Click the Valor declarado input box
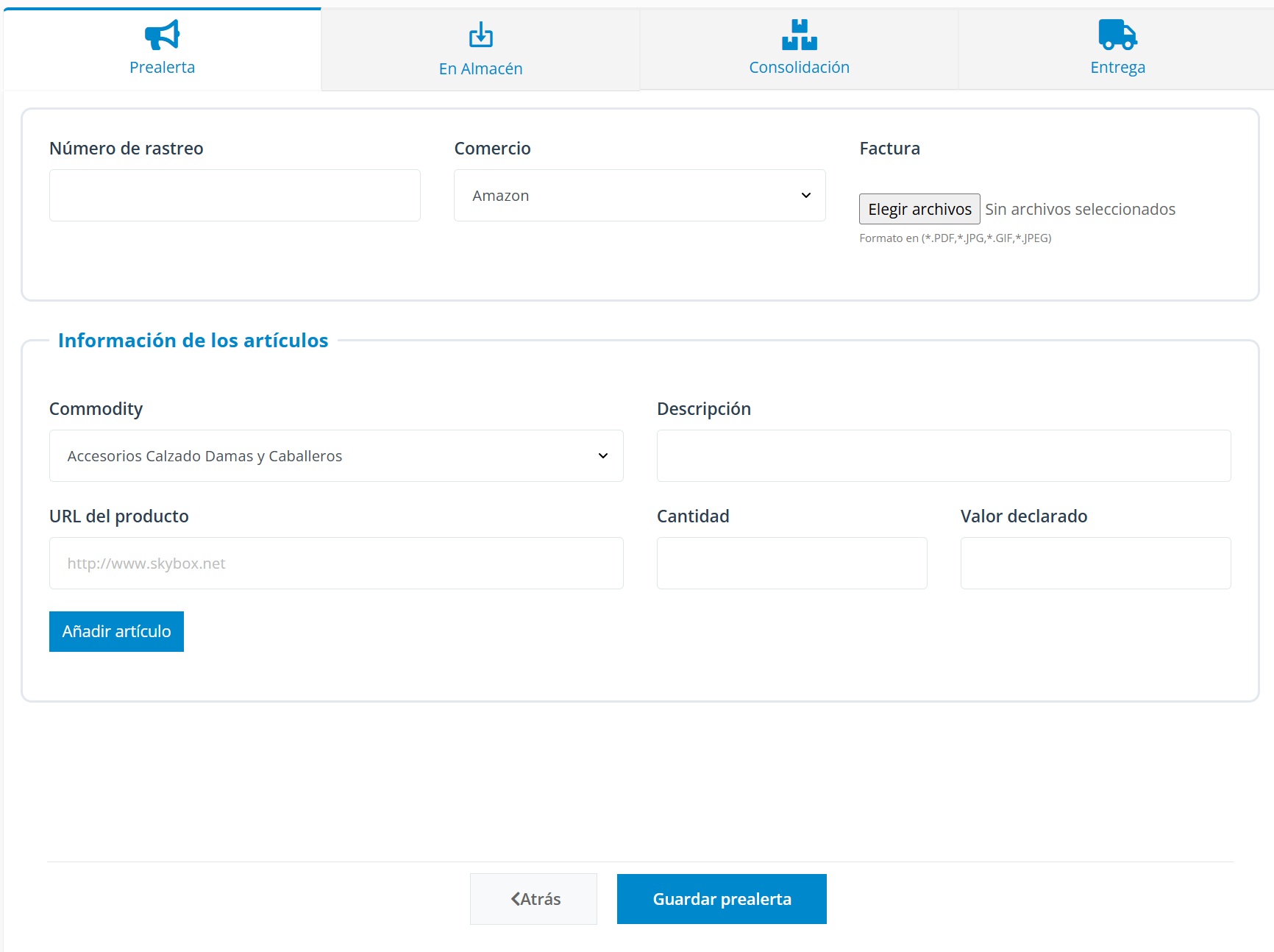 pos(1095,564)
